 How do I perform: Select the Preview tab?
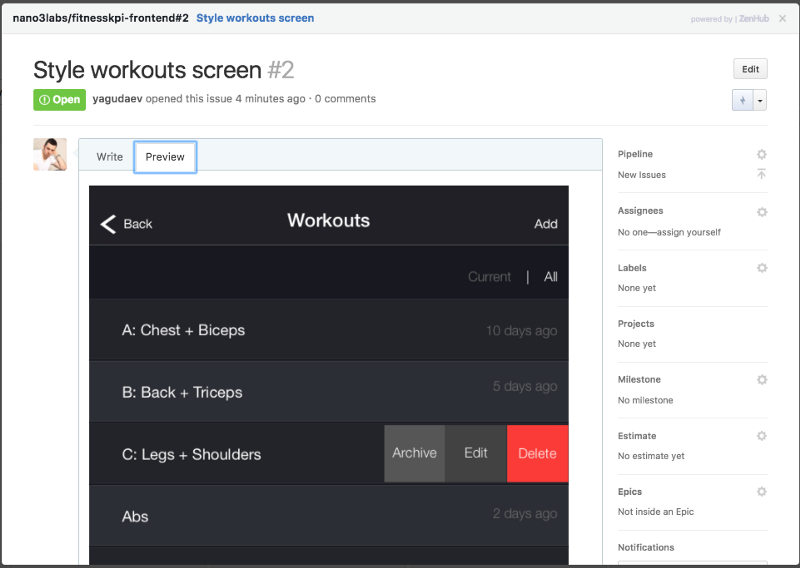pyautogui.click(x=165, y=157)
